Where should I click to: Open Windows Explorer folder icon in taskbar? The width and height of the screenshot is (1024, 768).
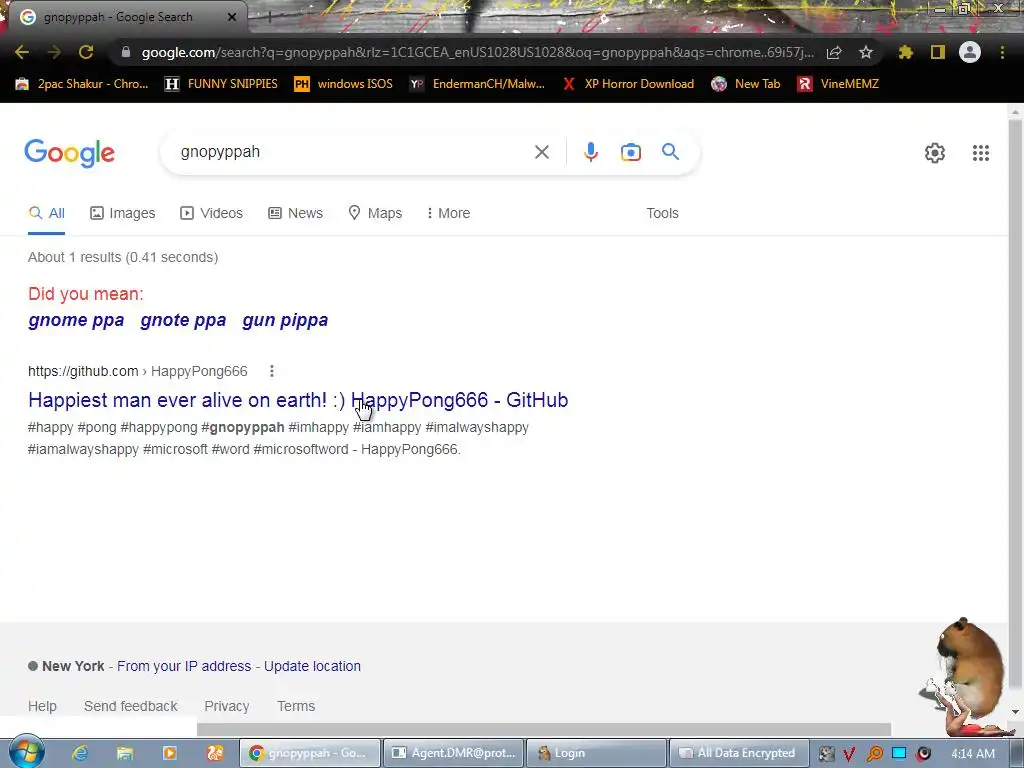click(x=125, y=753)
